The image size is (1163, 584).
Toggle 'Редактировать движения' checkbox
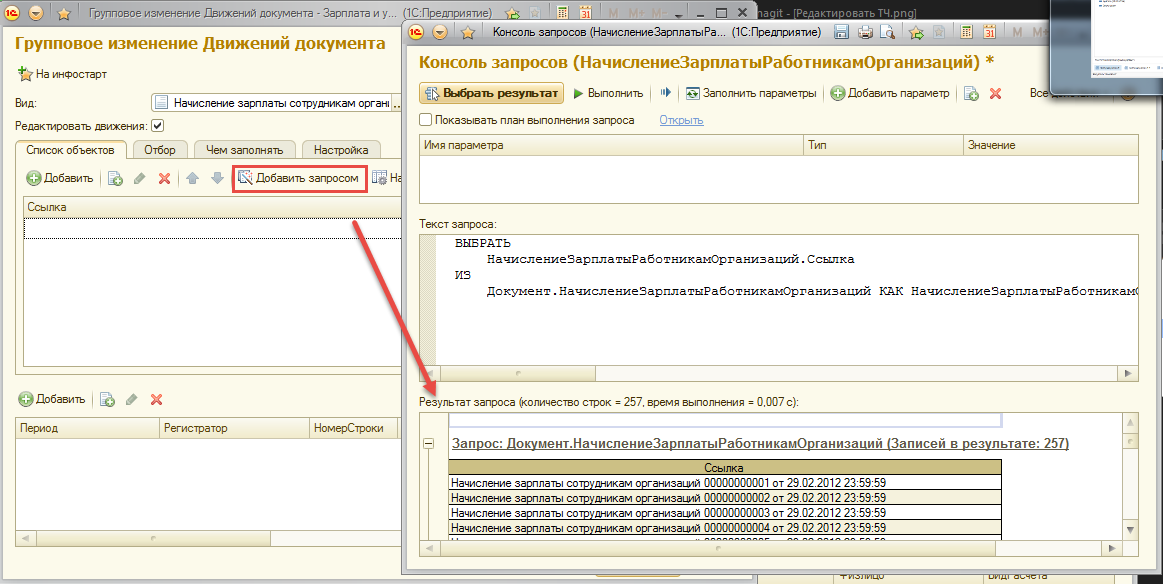click(x=157, y=126)
